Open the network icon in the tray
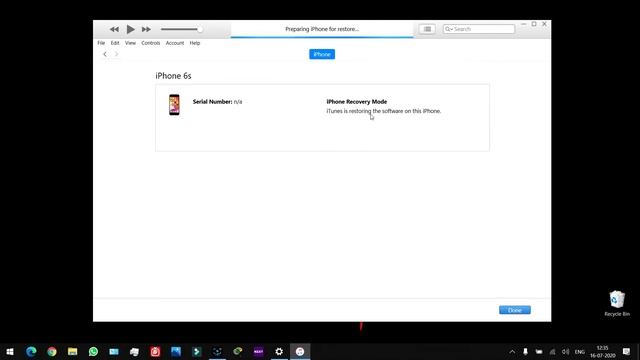The height and width of the screenshot is (360, 640). pos(552,351)
